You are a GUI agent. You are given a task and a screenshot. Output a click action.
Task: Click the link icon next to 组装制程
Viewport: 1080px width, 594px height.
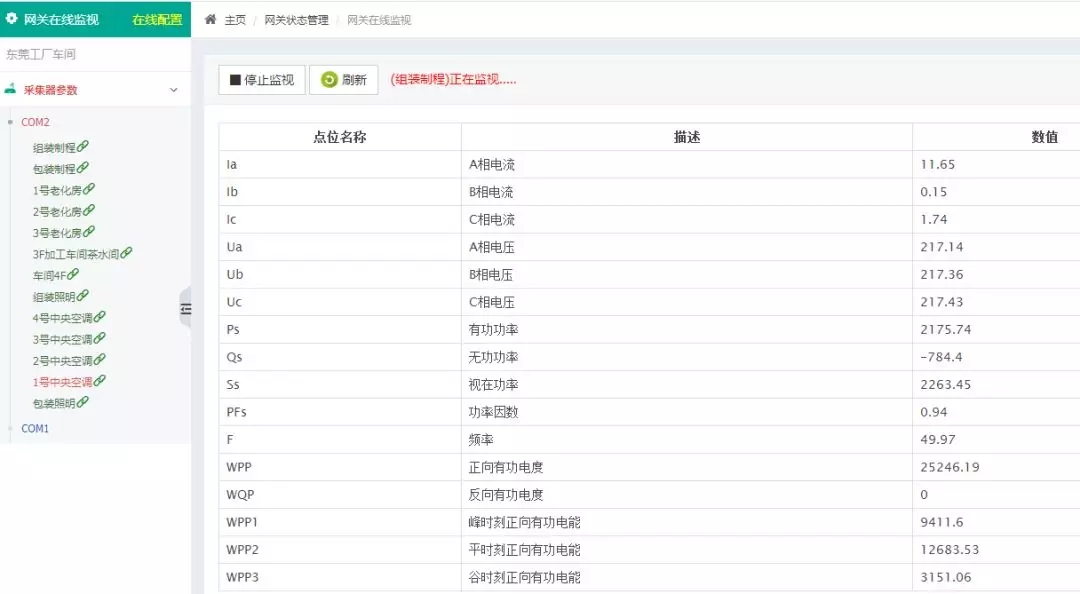point(82,144)
